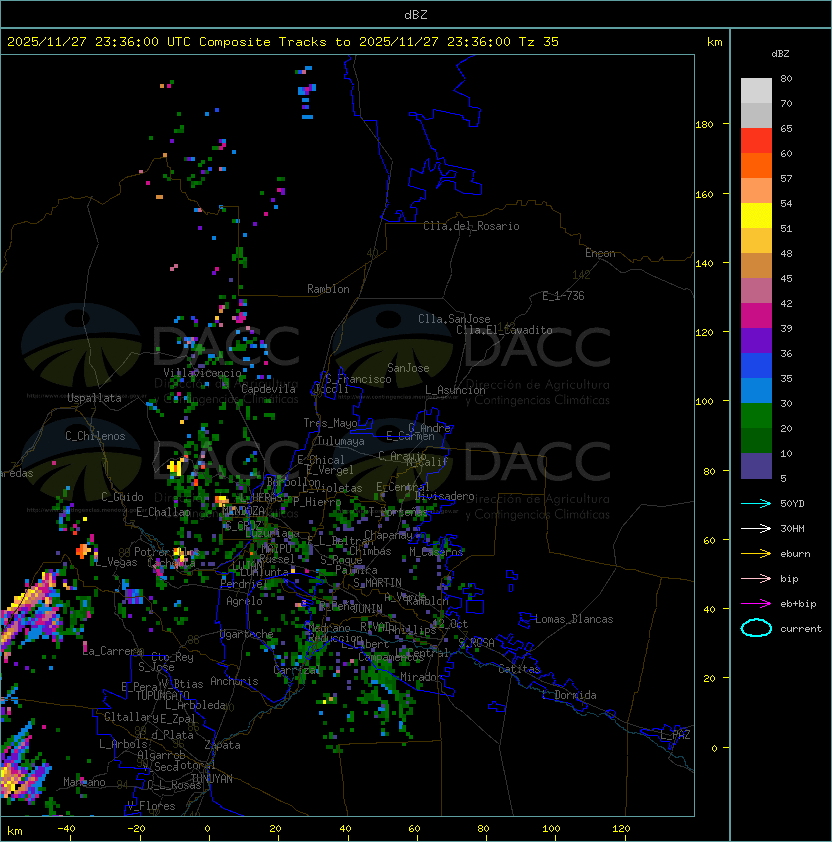Screen dimensions: 832x842
Task: Select the yellow eburn arrow symbol
Action: pyautogui.click(x=756, y=554)
